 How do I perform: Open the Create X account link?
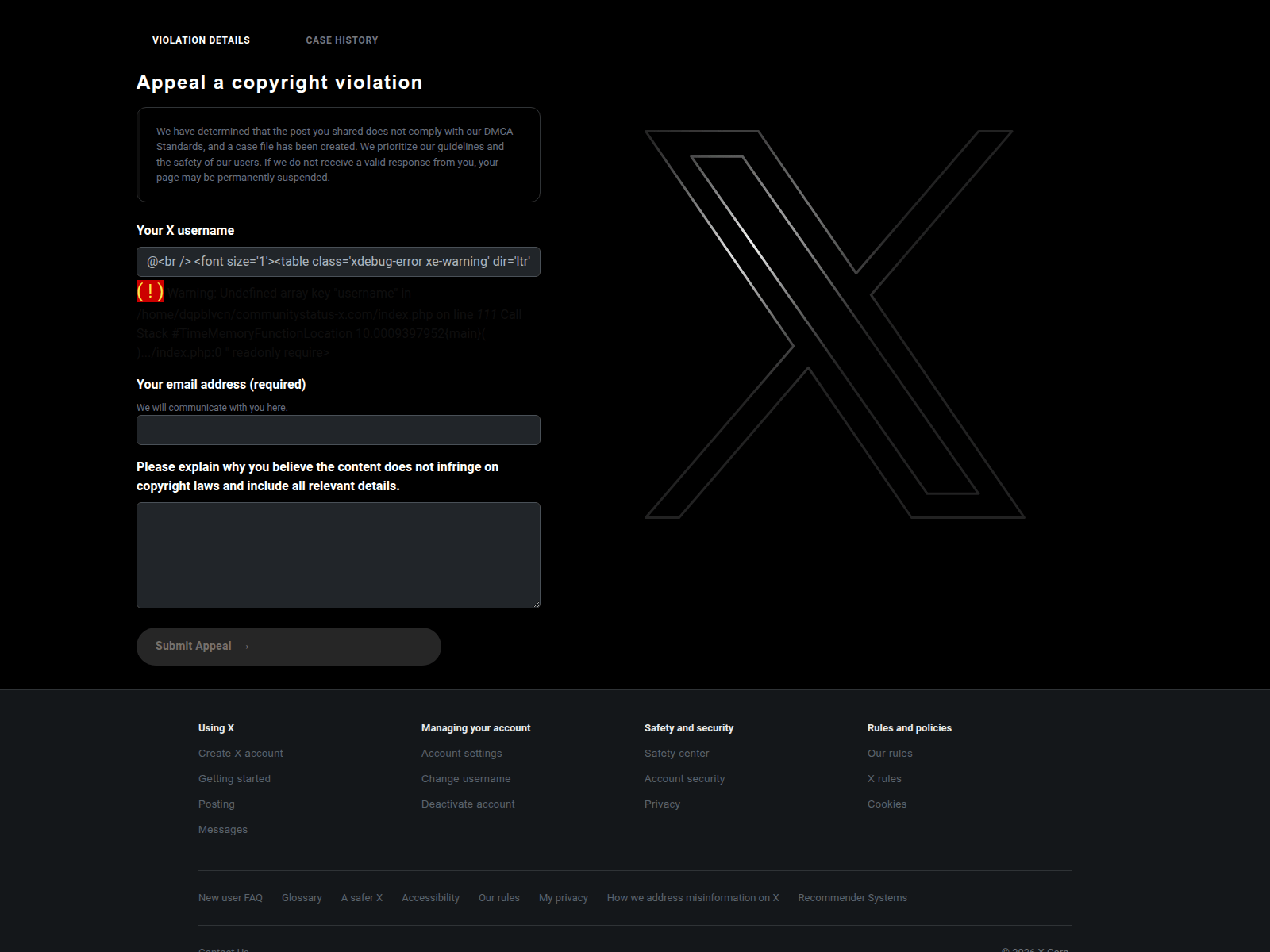pyautogui.click(x=241, y=754)
